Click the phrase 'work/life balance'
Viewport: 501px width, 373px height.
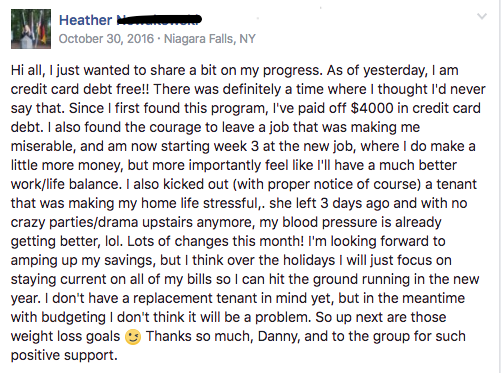(x=66, y=184)
